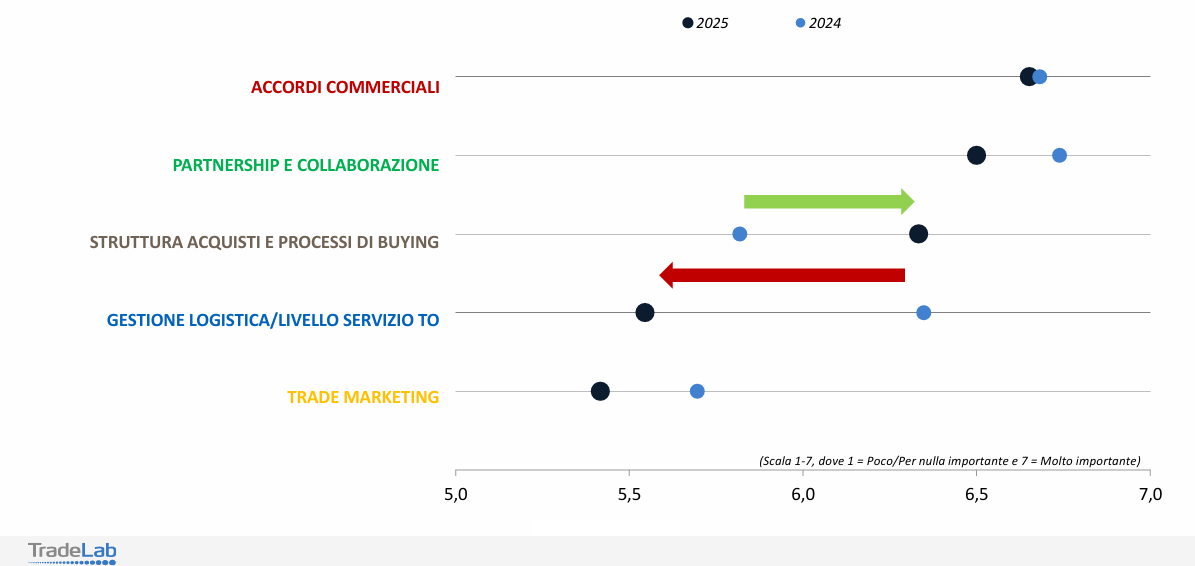Click the 6,0 axis tick label
This screenshot has width=1195, height=566.
803,494
